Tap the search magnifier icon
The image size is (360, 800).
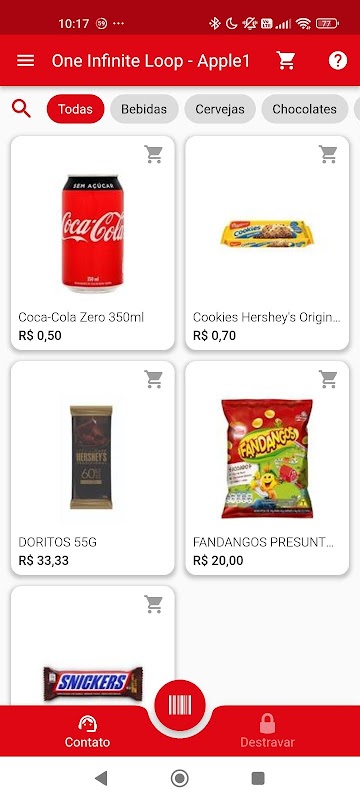pyautogui.click(x=21, y=109)
